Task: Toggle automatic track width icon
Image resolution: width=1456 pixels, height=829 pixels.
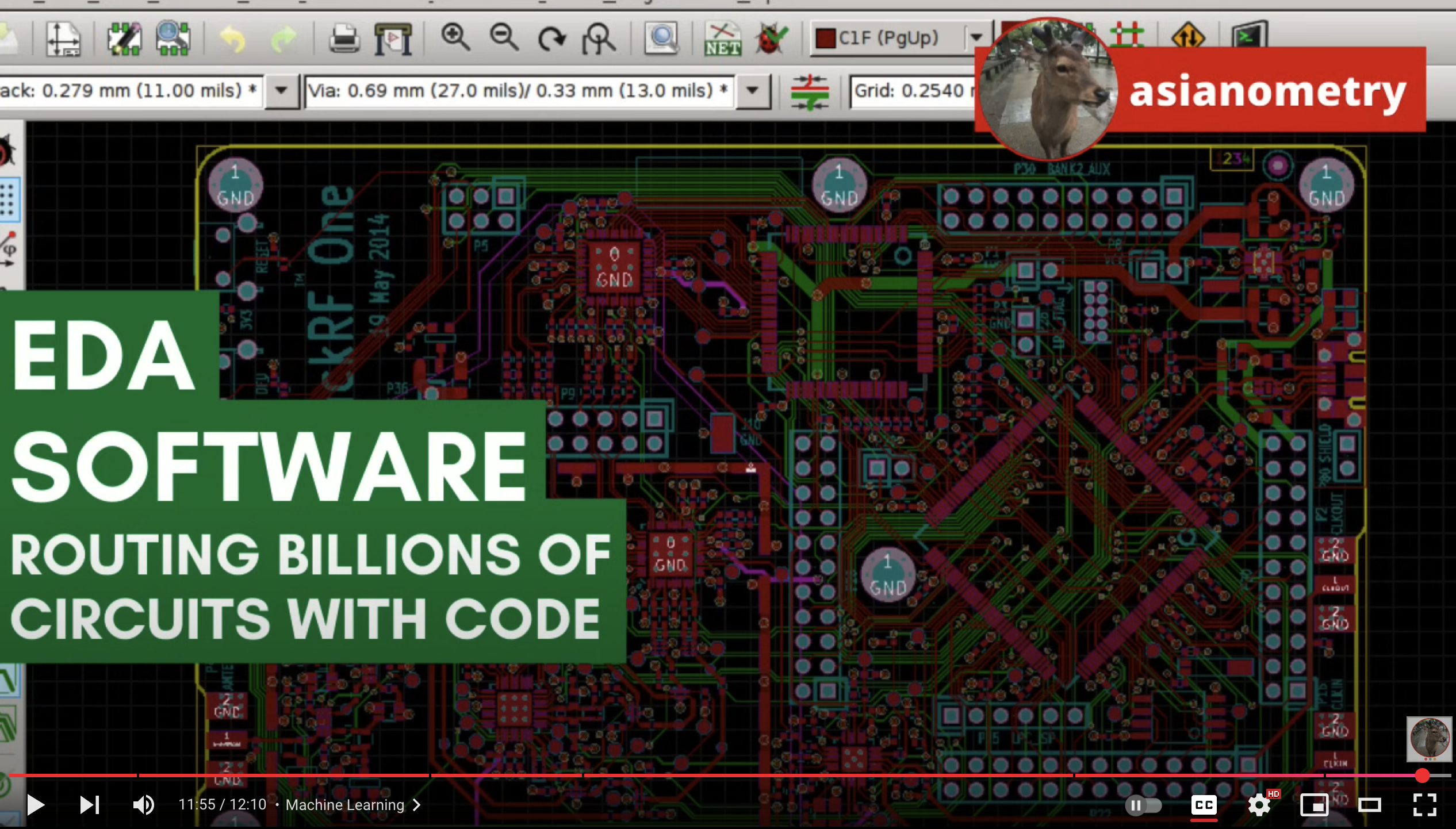Action: point(809,92)
